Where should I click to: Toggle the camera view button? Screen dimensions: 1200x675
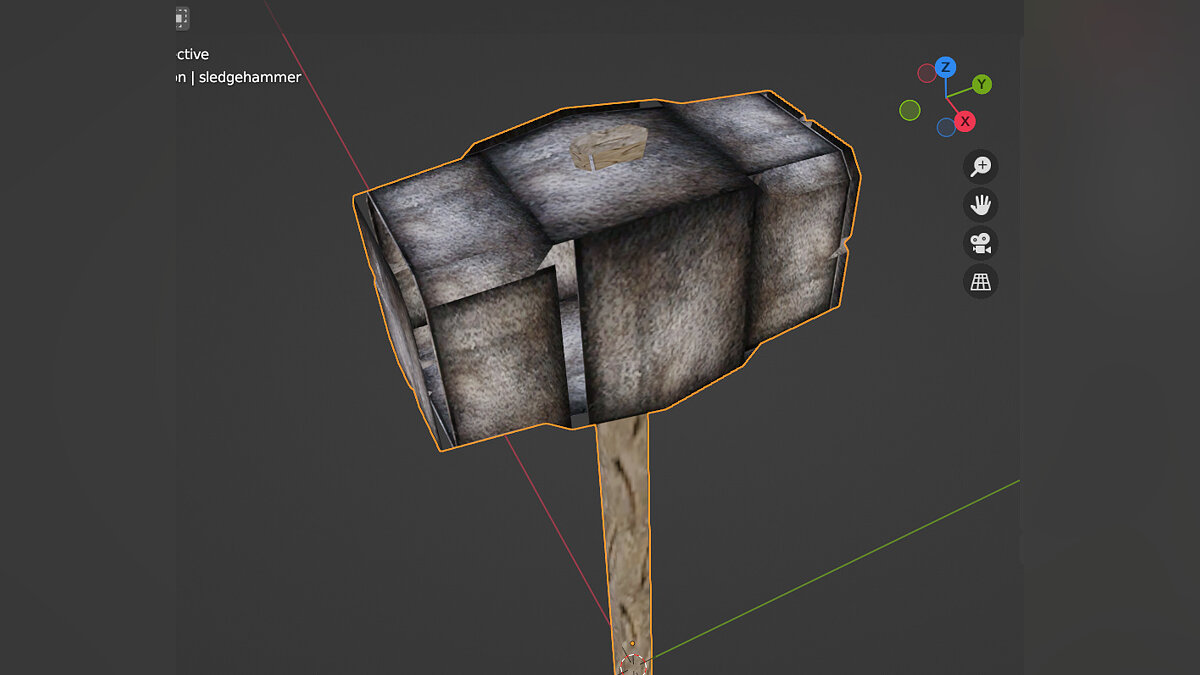pyautogui.click(x=981, y=243)
